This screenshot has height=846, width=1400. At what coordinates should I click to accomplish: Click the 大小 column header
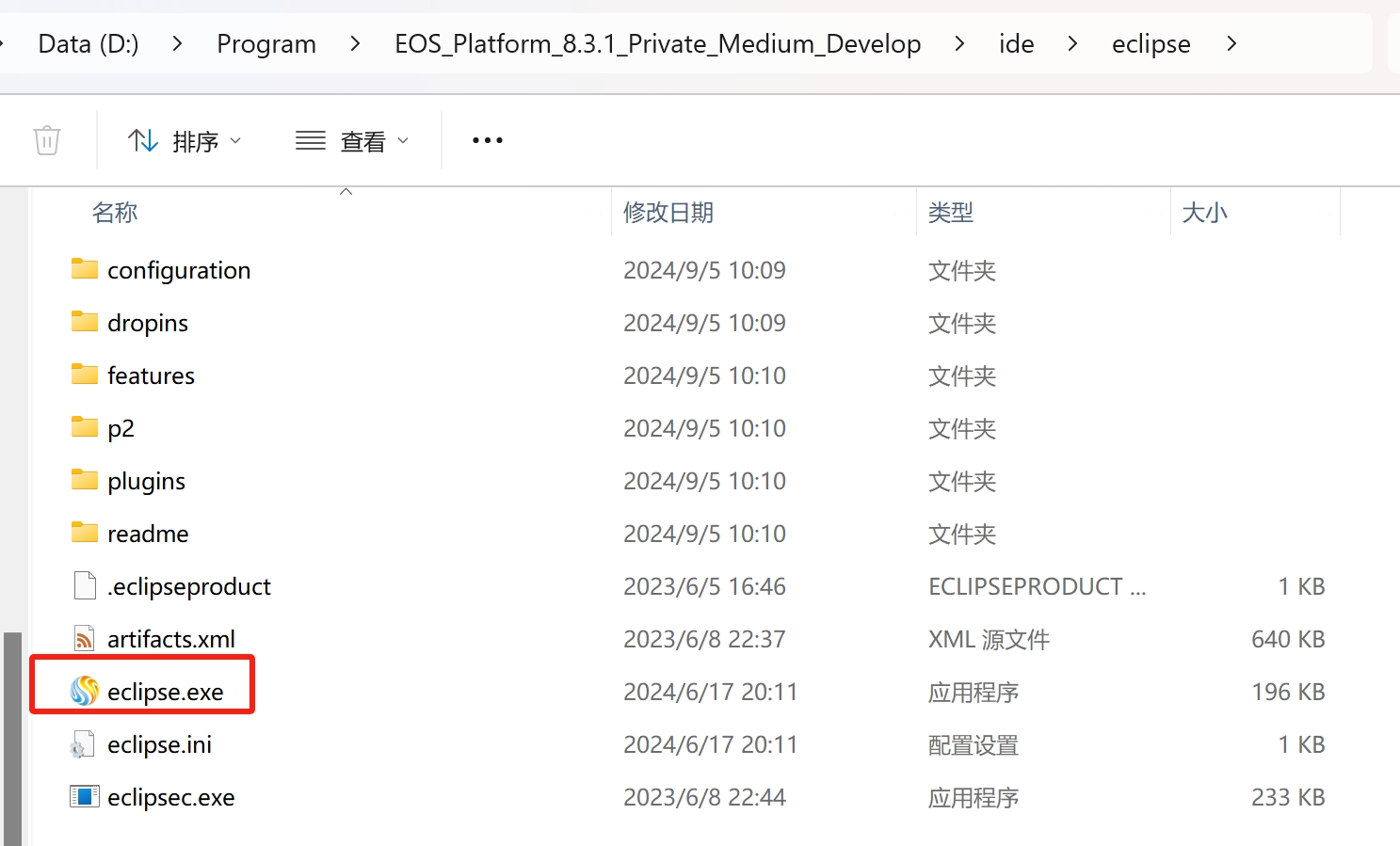pyautogui.click(x=1204, y=213)
